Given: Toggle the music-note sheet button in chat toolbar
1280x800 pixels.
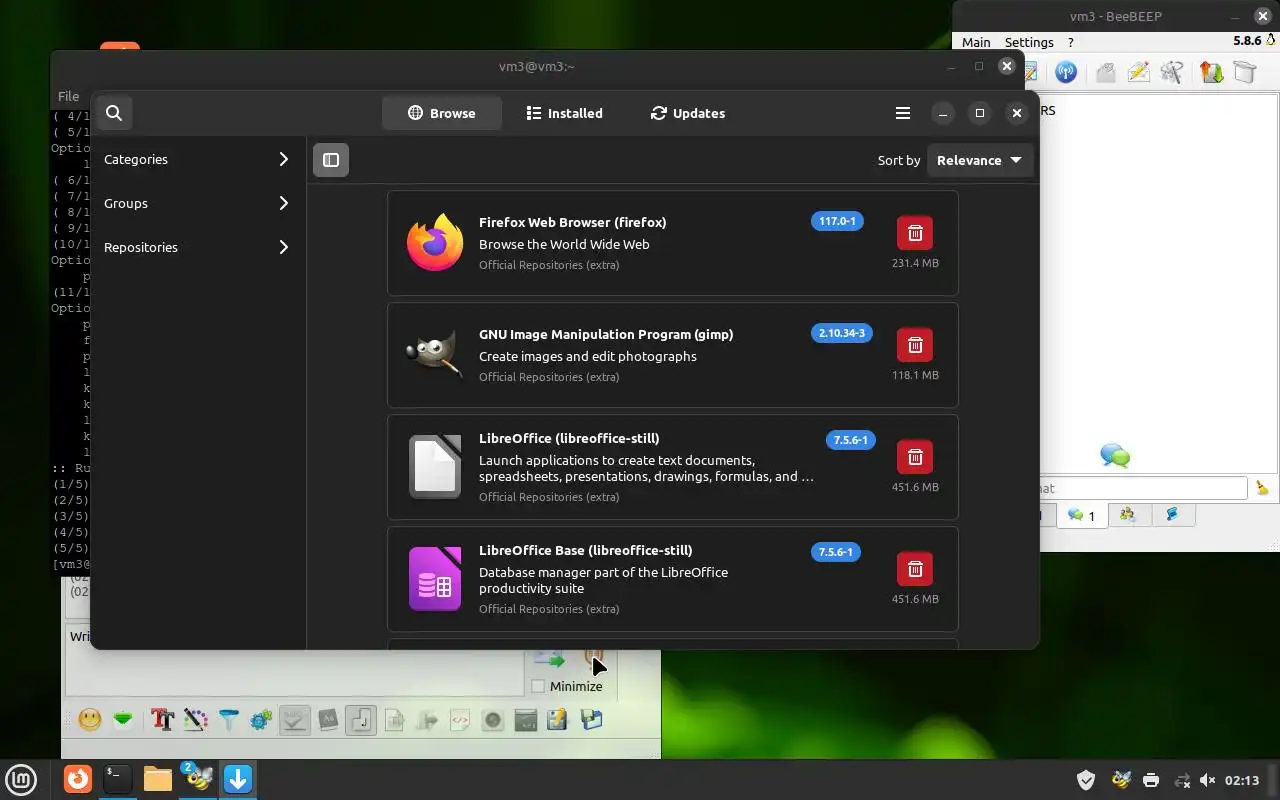Looking at the screenshot, I should (361, 719).
